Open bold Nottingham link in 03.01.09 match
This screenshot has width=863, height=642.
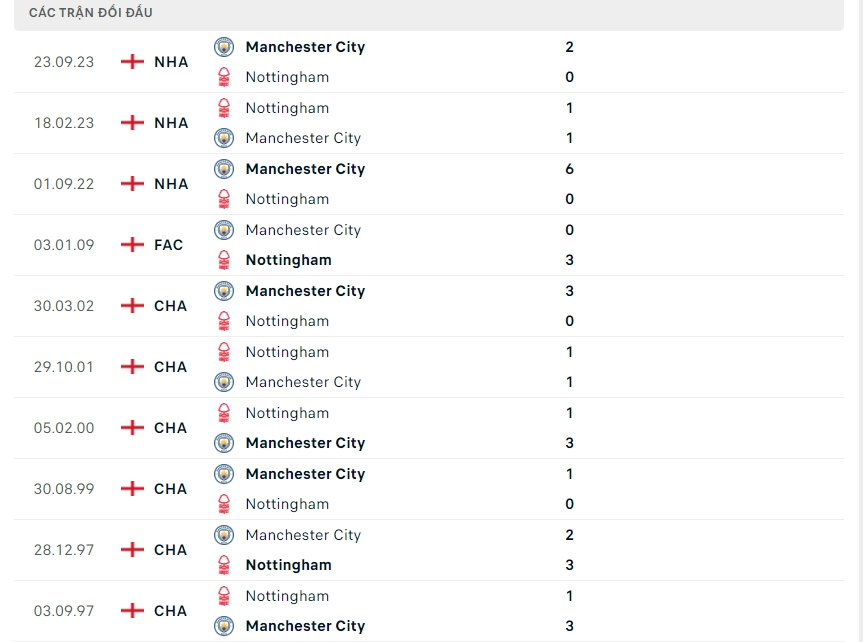pyautogui.click(x=288, y=260)
